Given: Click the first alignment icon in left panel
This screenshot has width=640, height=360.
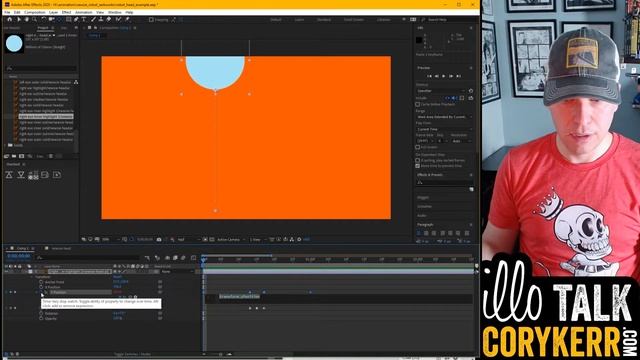Looking at the screenshot, I should pos(9,175).
